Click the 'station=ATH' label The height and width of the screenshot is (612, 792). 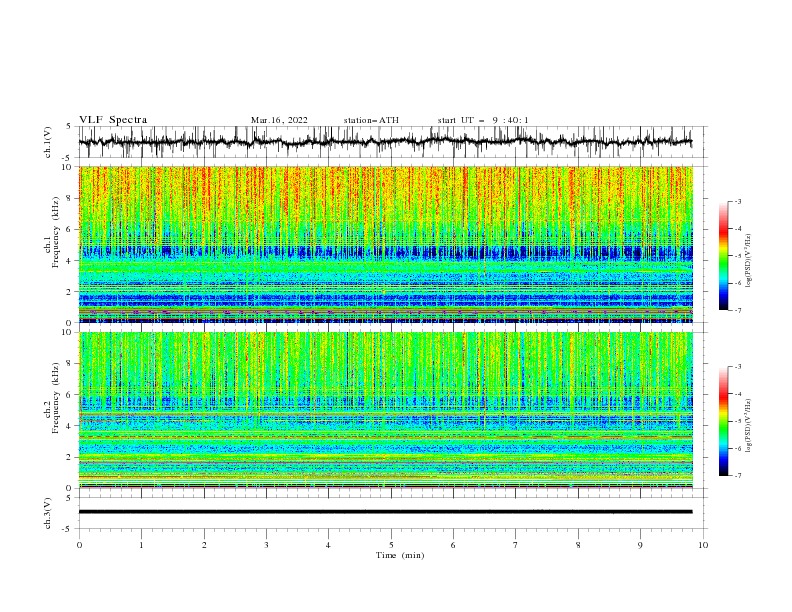click(x=371, y=120)
